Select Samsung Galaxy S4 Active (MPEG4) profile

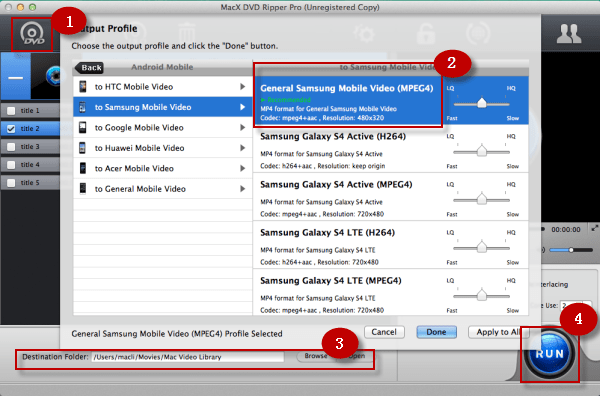click(x=391, y=196)
